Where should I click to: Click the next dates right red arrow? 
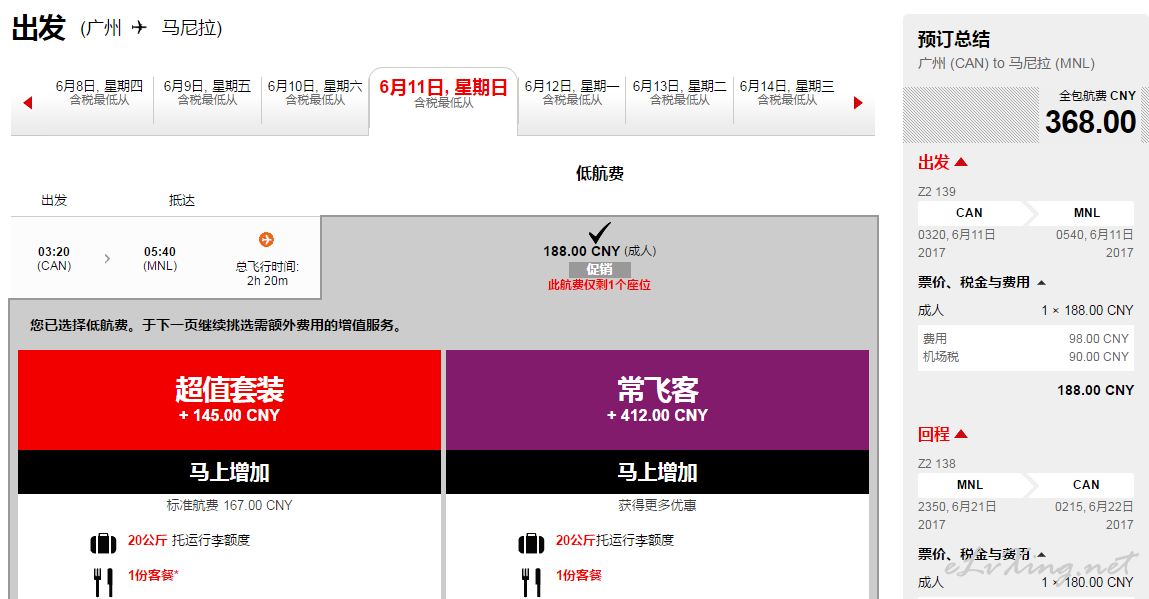(858, 102)
